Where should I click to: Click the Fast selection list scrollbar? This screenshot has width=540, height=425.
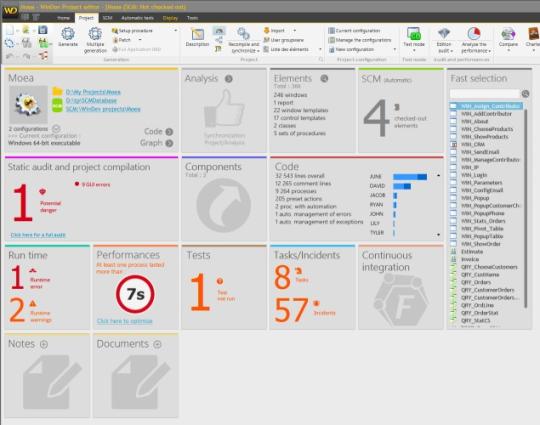(x=526, y=209)
